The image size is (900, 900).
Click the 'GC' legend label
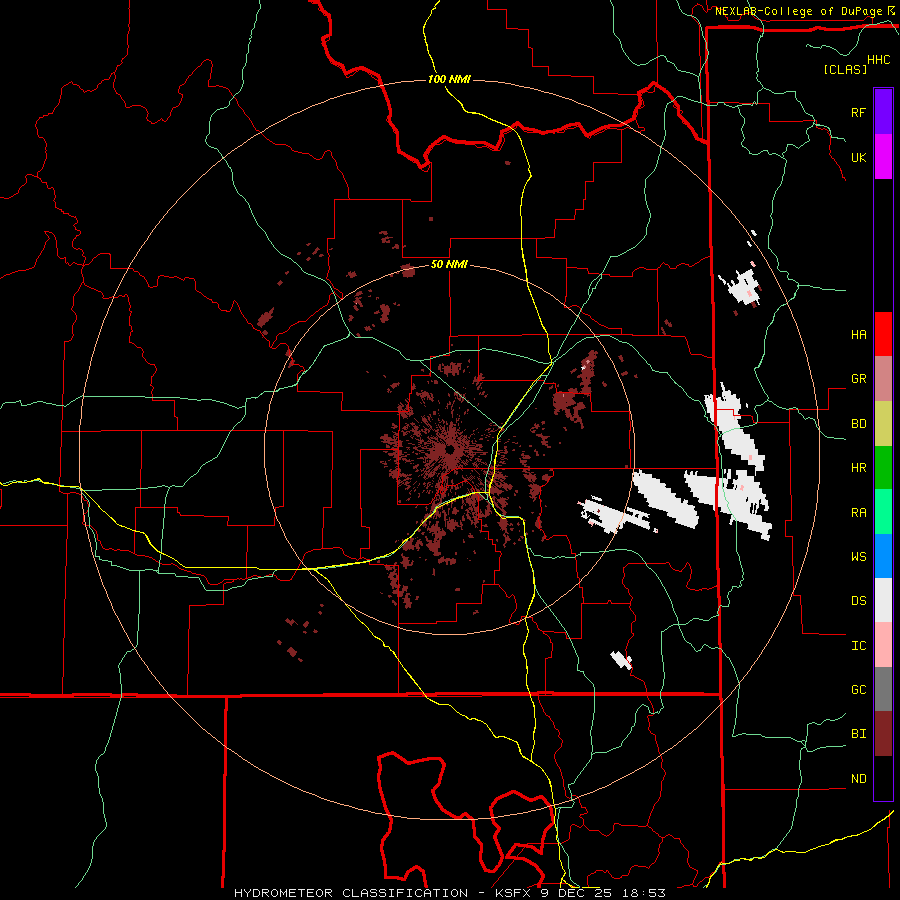click(x=858, y=689)
